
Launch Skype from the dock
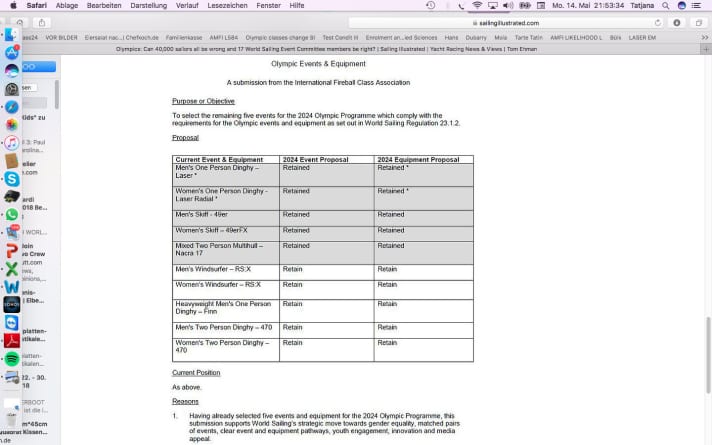pyautogui.click(x=12, y=178)
